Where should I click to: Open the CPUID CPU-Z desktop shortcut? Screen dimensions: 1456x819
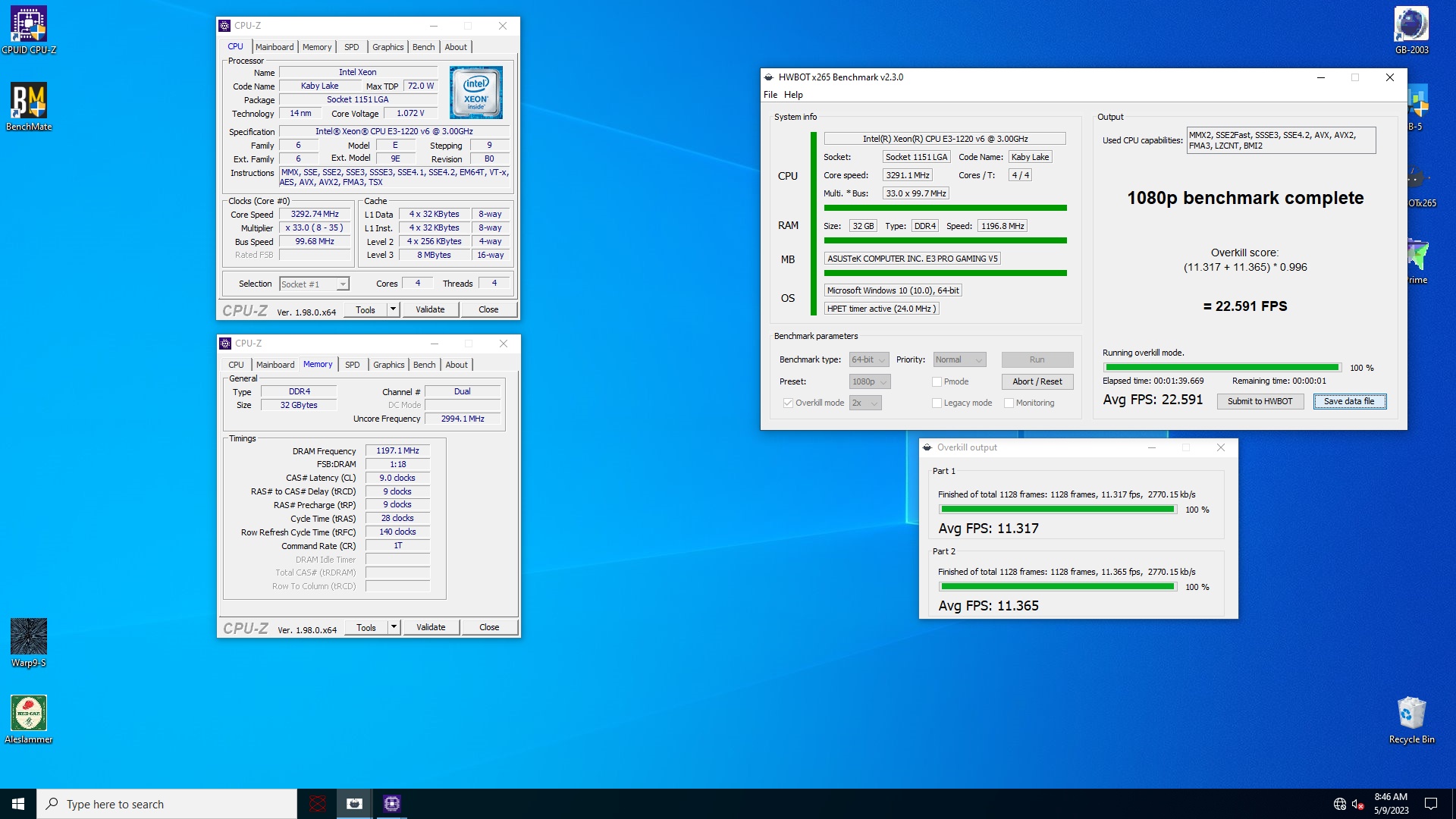[29, 30]
